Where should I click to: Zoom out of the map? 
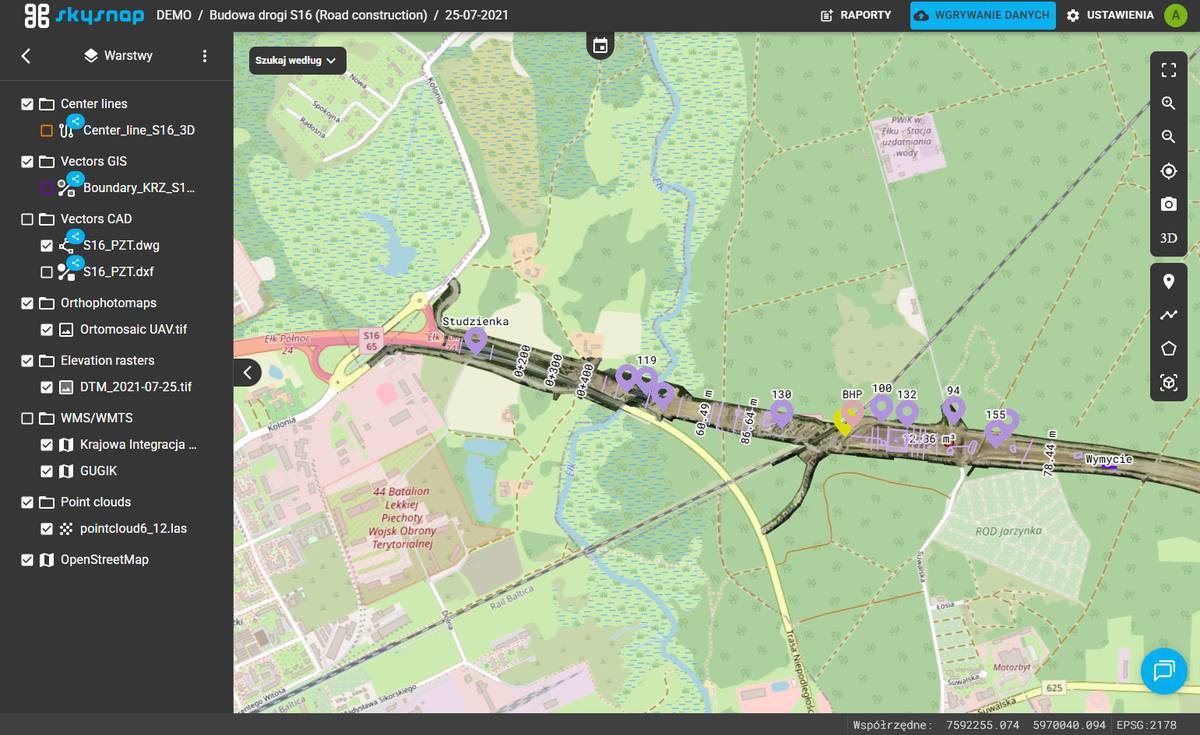click(x=1168, y=137)
